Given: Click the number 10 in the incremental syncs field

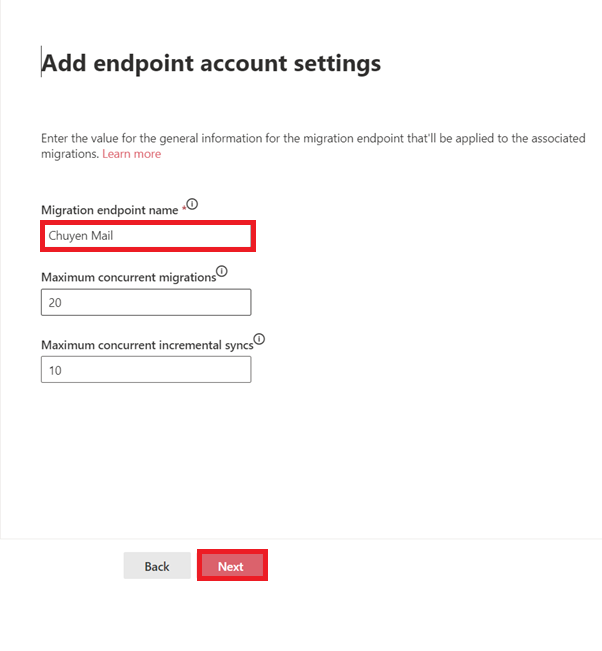Looking at the screenshot, I should [56, 370].
